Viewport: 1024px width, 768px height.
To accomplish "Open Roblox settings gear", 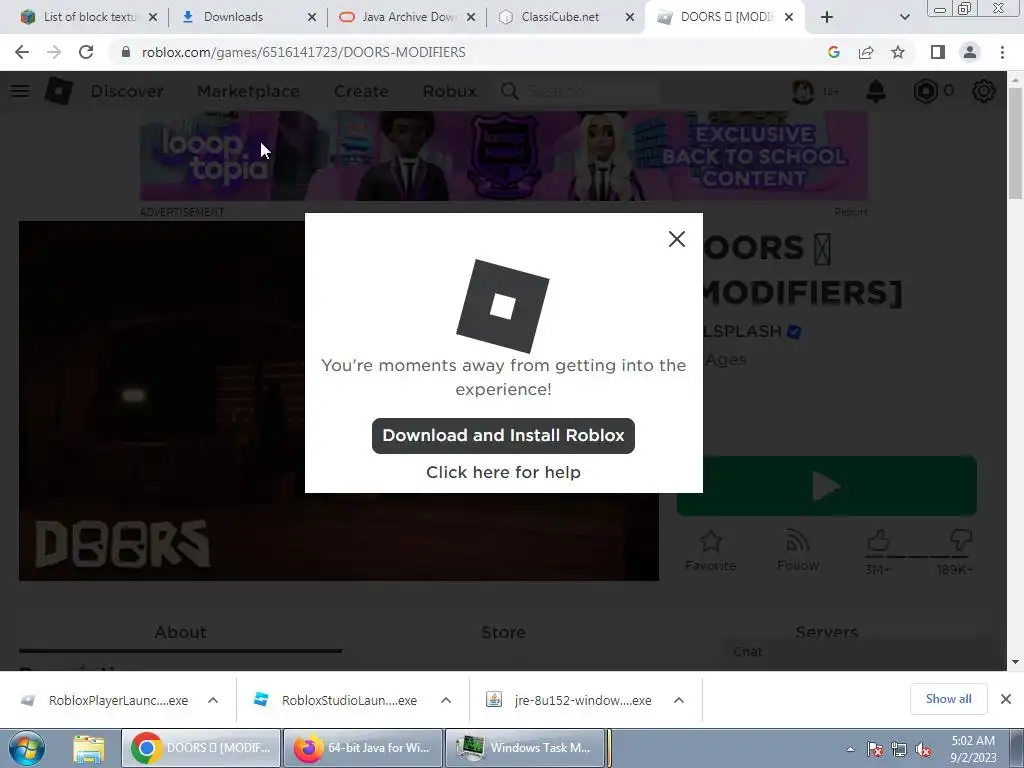I will pyautogui.click(x=984, y=91).
